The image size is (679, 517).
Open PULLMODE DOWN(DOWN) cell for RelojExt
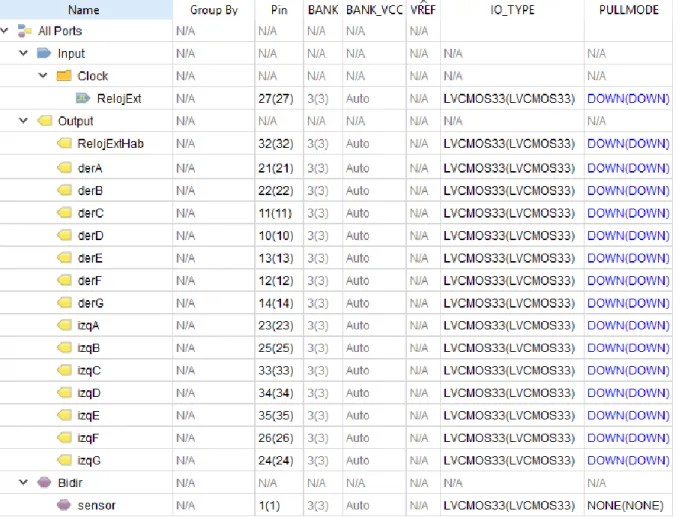pyautogui.click(x=628, y=99)
